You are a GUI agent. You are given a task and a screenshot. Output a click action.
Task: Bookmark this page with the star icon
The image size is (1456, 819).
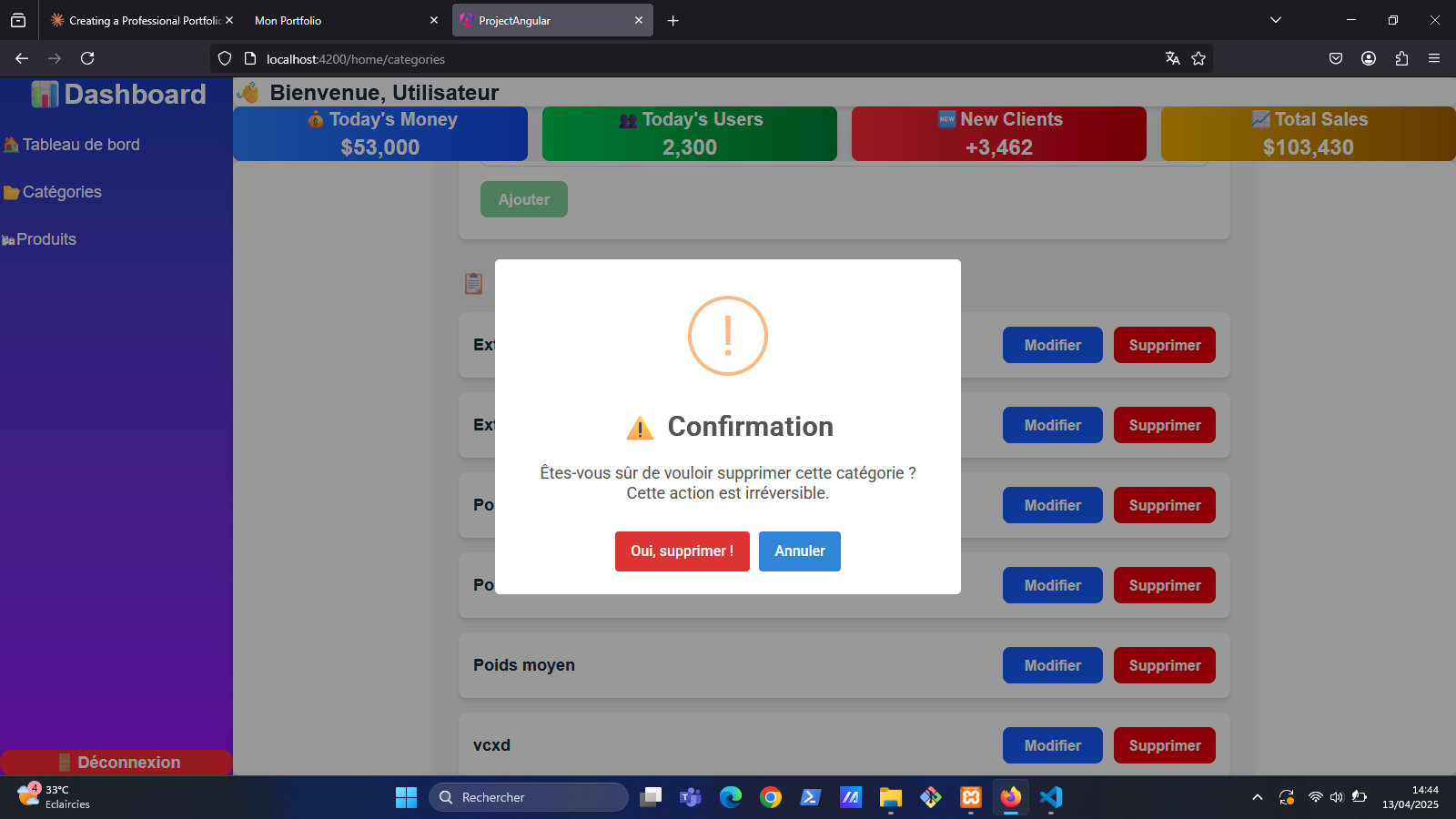pyautogui.click(x=1198, y=58)
